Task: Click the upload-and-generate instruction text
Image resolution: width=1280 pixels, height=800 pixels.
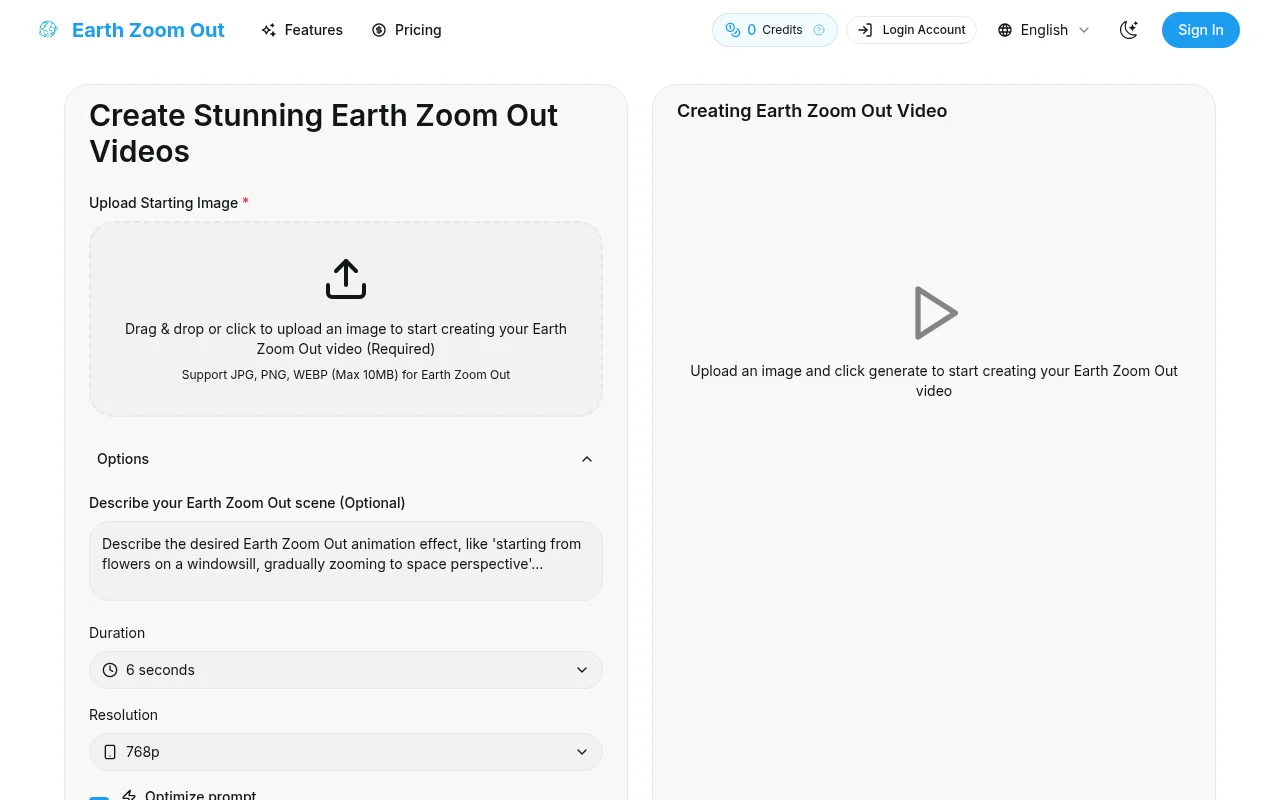Action: coord(934,381)
